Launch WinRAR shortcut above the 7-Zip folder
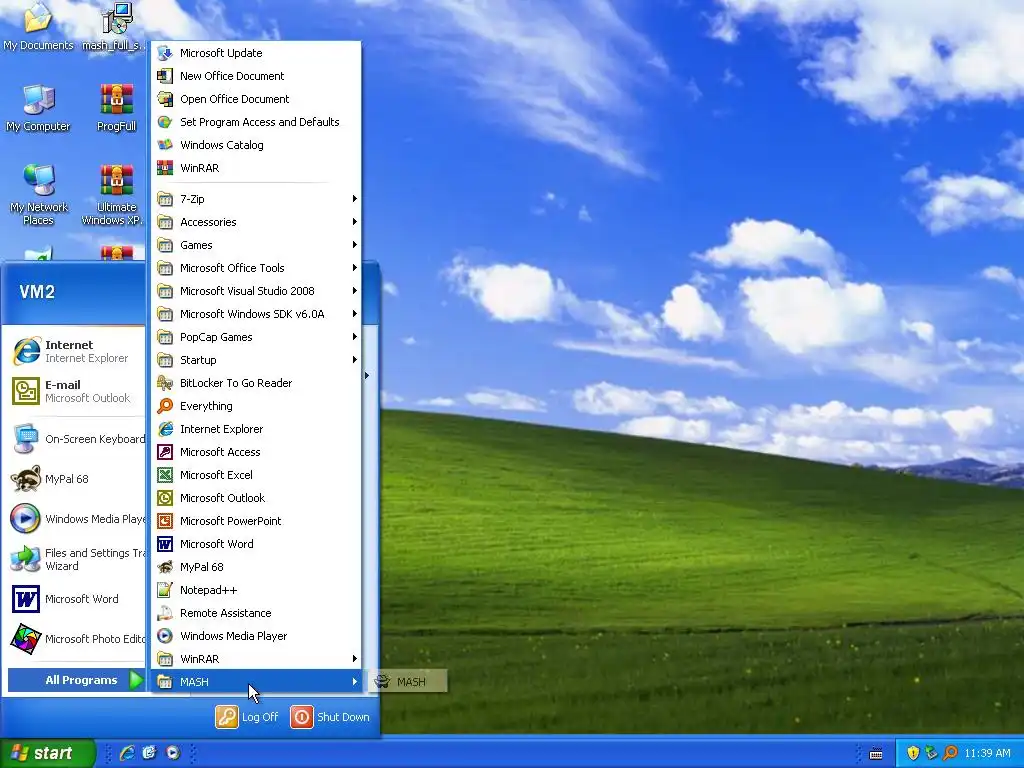Screen dimensions: 1024x768 (256, 168)
